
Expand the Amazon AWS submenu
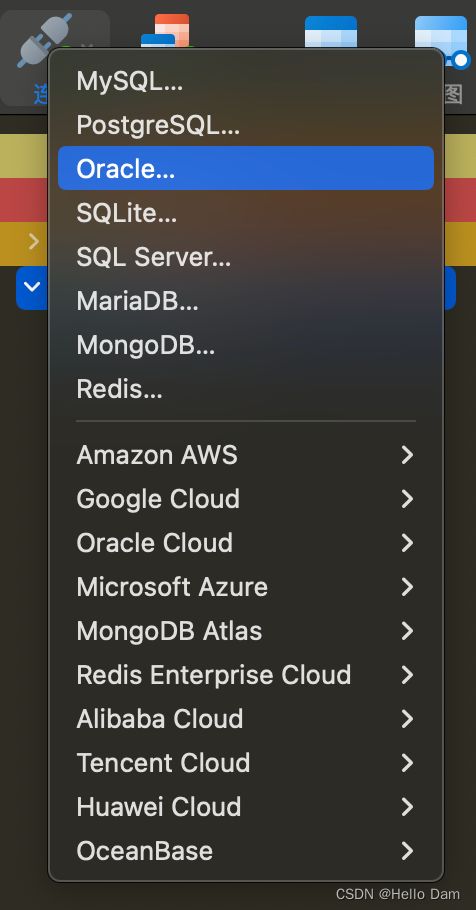[x=246, y=455]
